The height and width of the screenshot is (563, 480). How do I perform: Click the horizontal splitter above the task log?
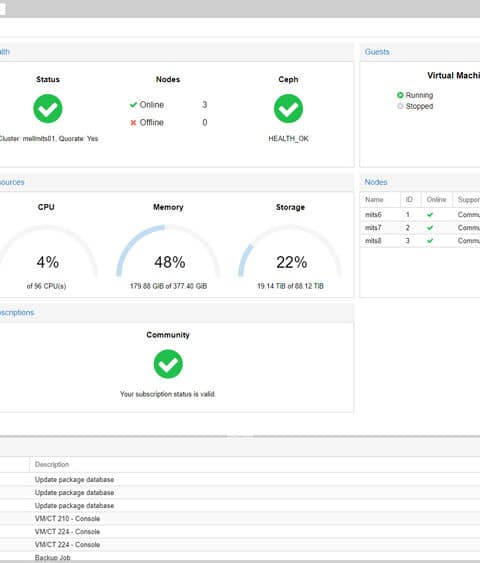click(x=240, y=436)
